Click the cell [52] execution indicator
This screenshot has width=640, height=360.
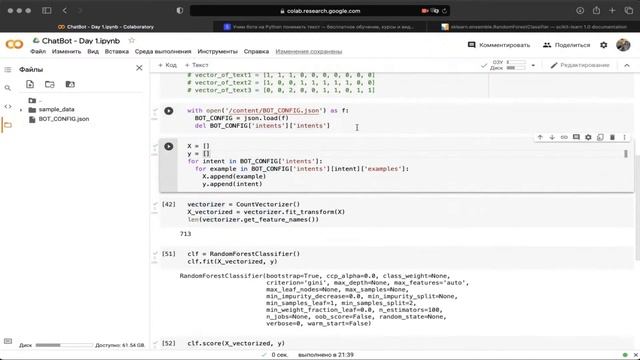(169, 343)
